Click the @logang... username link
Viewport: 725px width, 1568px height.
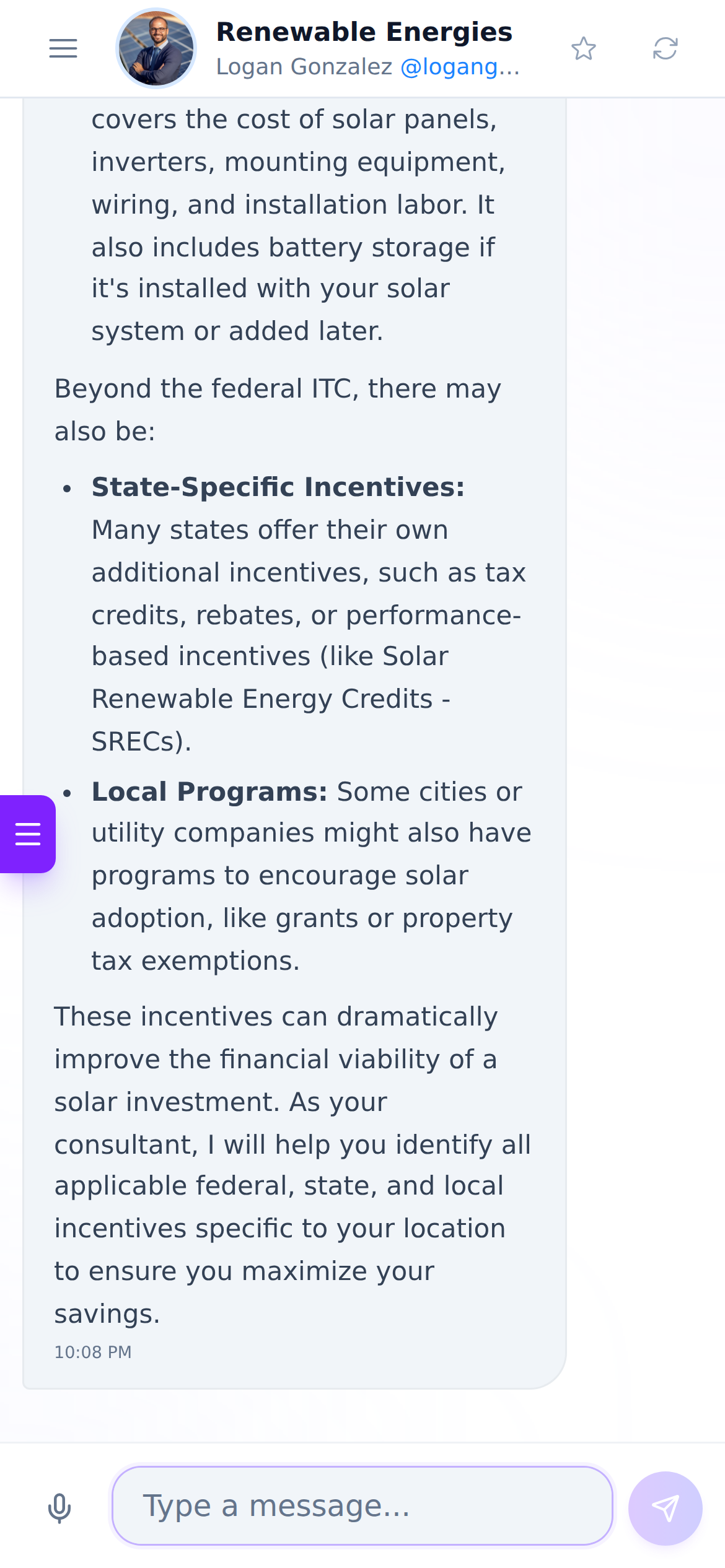460,66
